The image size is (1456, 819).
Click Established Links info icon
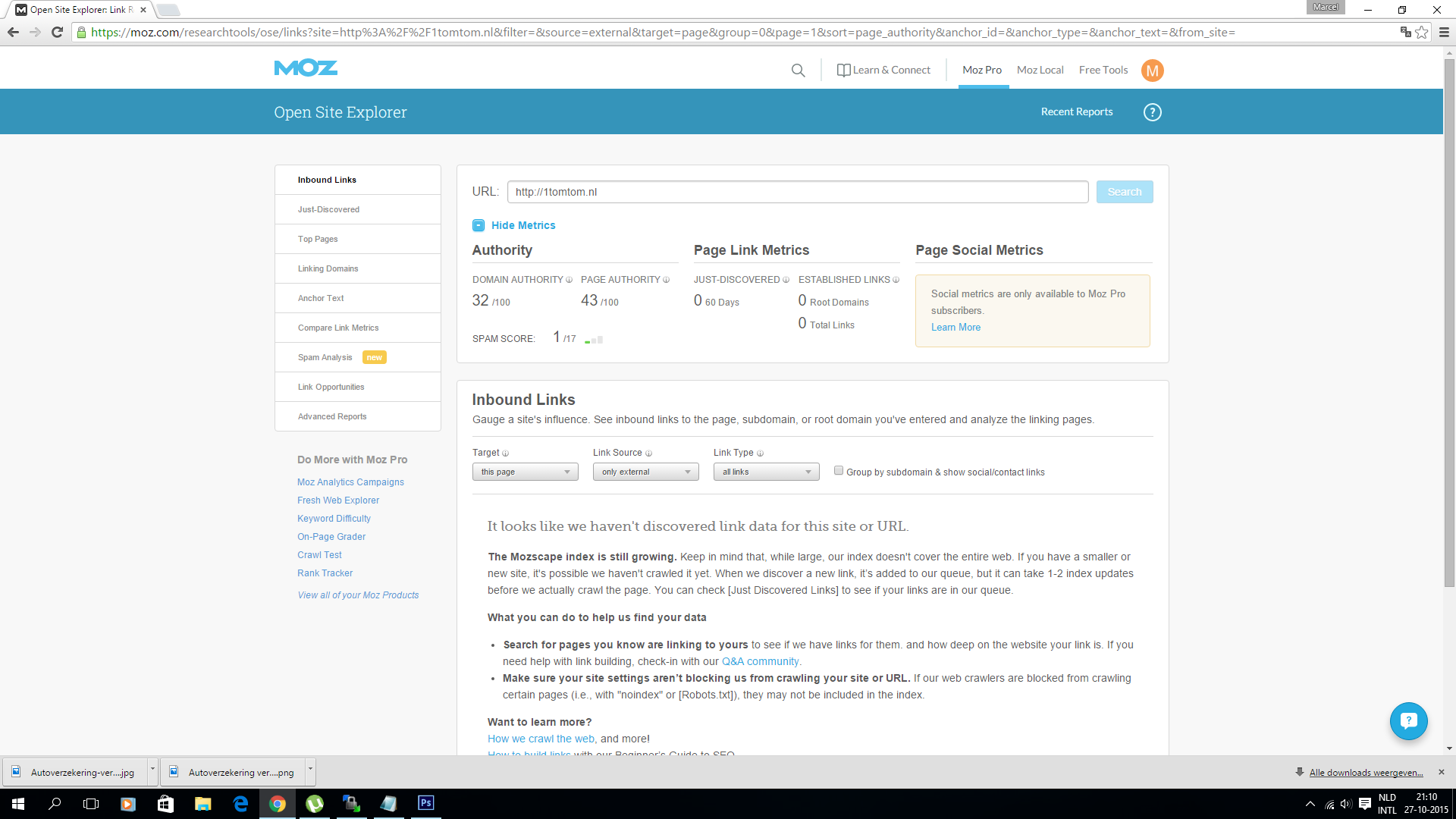coord(896,280)
